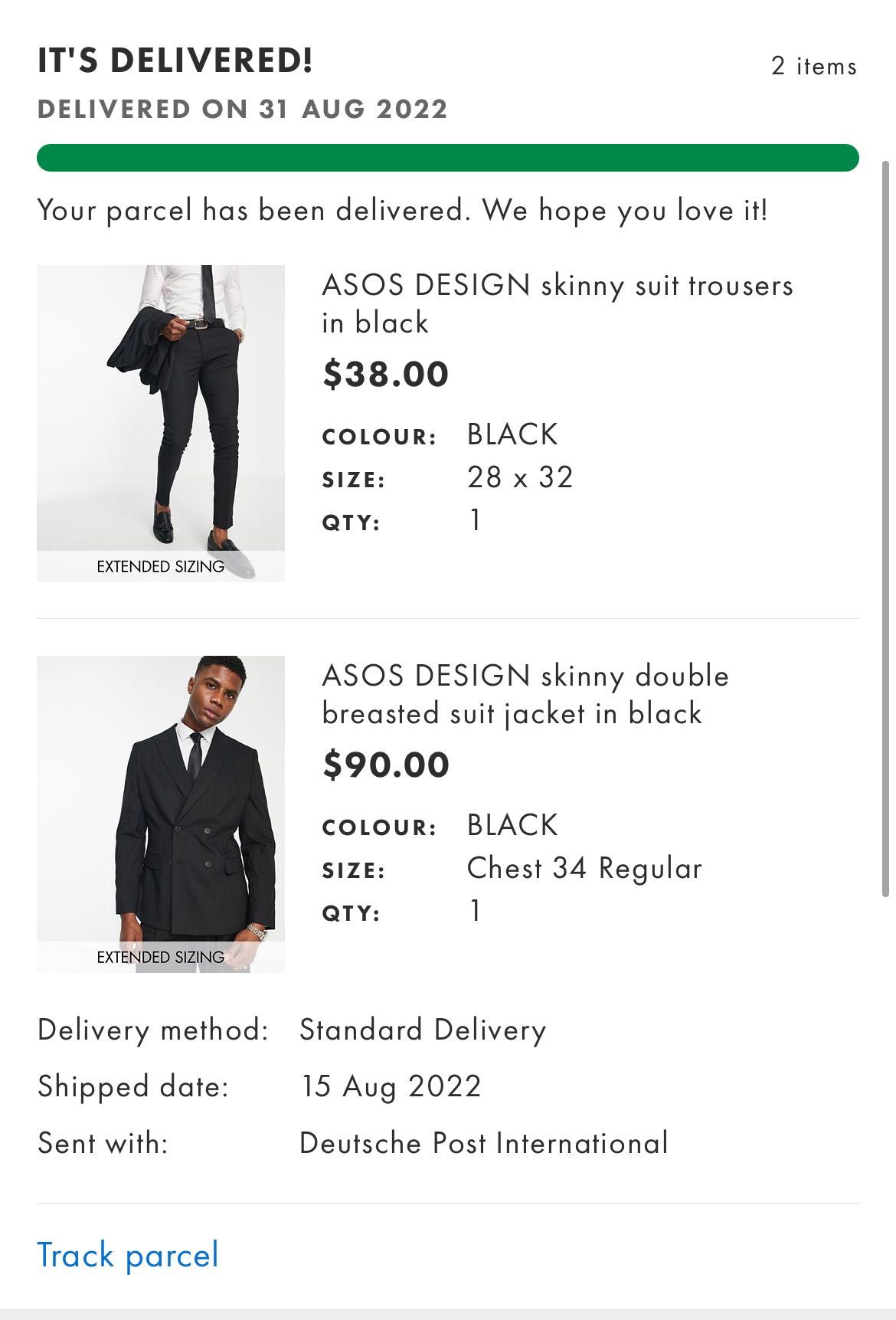This screenshot has width=896, height=1320.
Task: Open the skinny suit trousers product image
Action: [x=161, y=423]
